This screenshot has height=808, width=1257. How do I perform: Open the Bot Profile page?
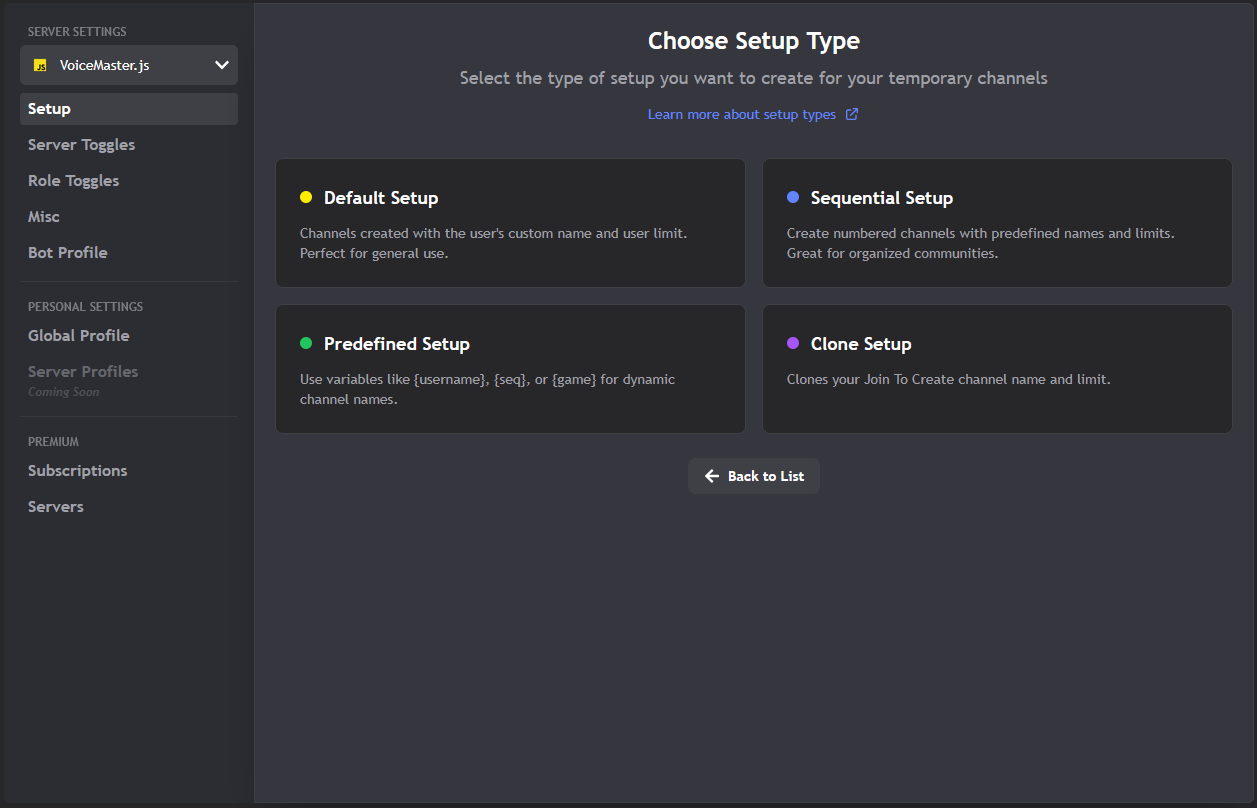click(67, 252)
